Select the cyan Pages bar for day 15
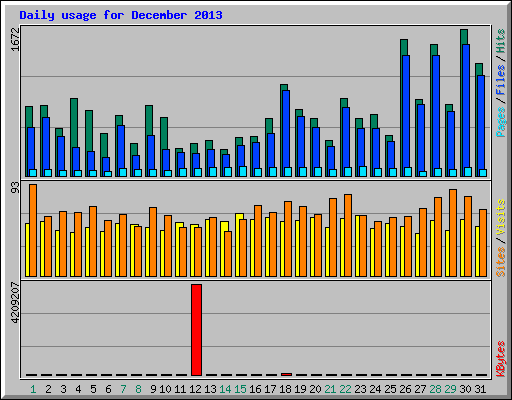 [x=243, y=171]
